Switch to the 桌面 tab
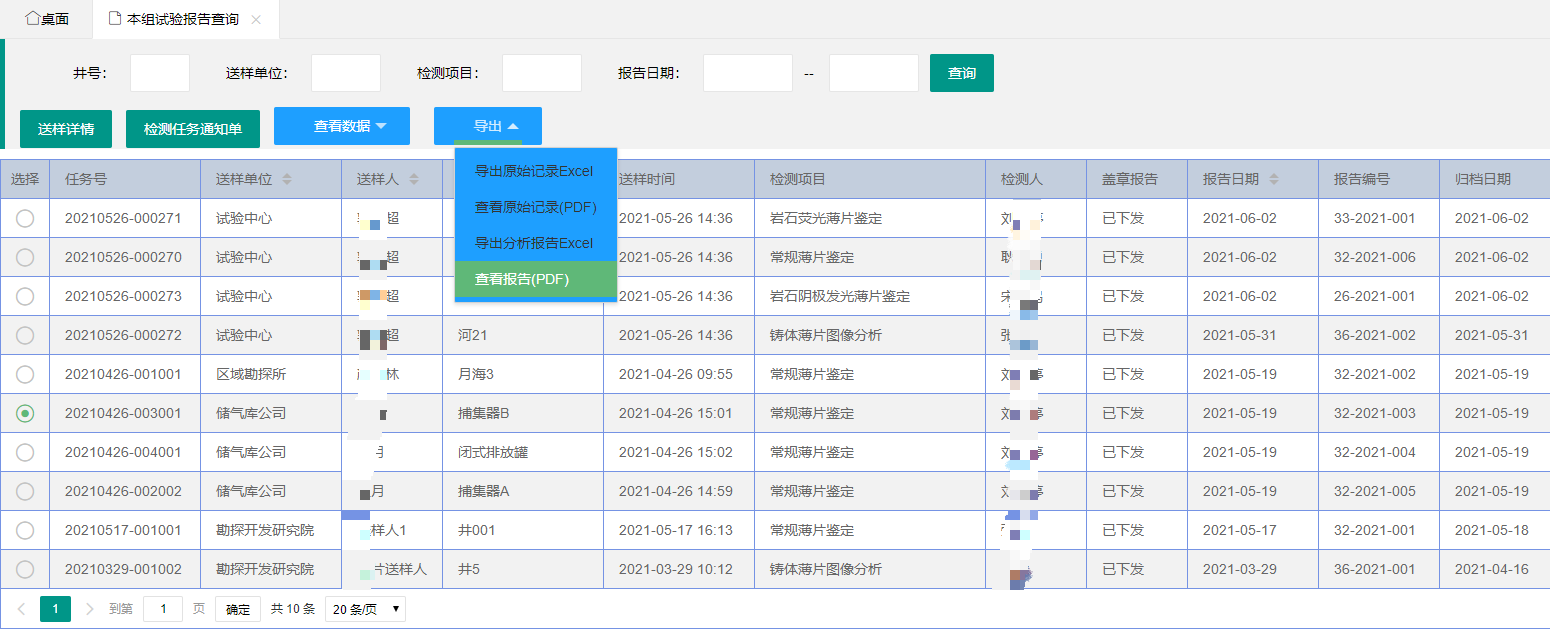Viewport: 1550px width, 643px height. (x=47, y=17)
